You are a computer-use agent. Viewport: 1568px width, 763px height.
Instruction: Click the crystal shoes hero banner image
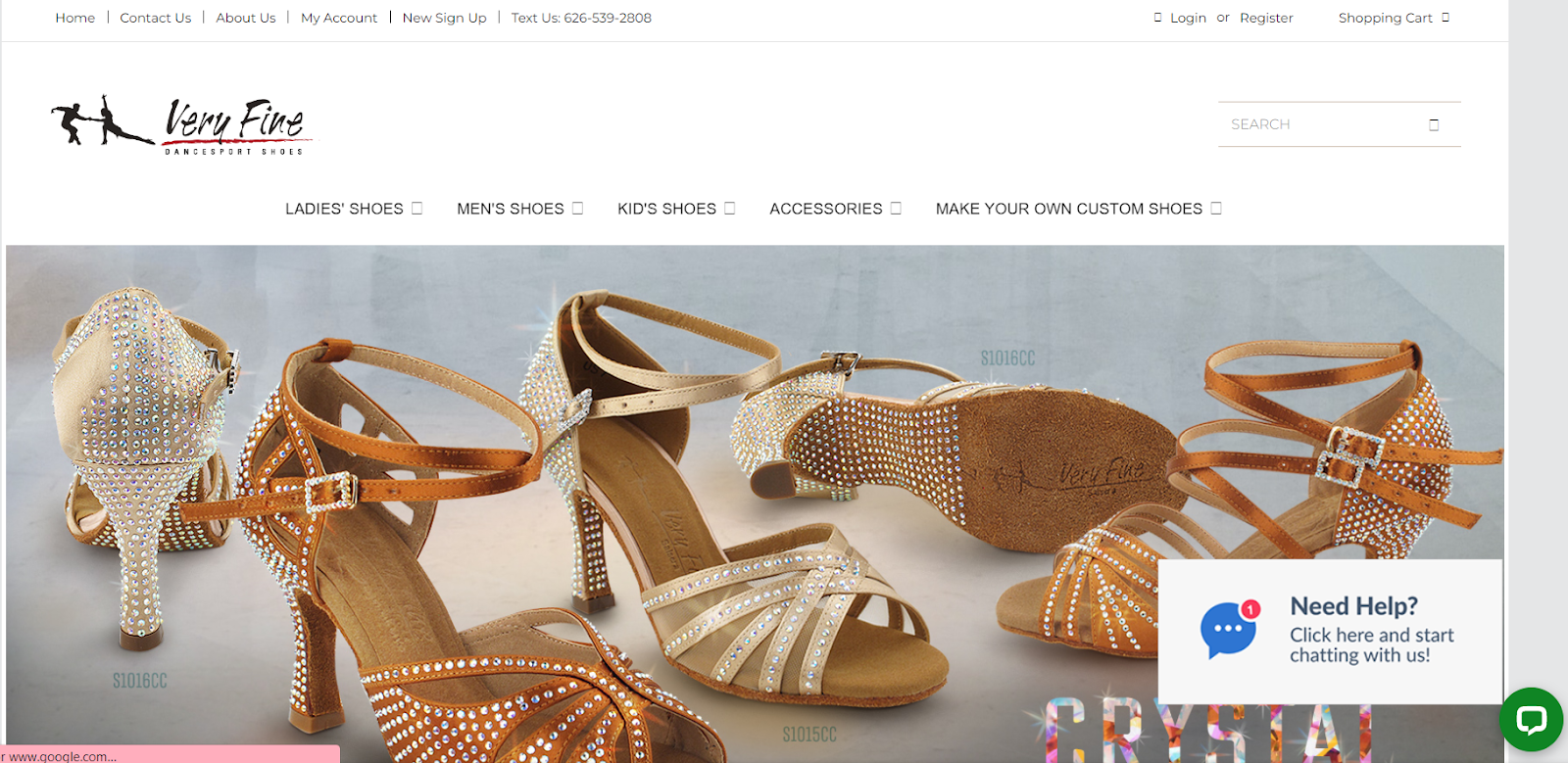[755, 503]
